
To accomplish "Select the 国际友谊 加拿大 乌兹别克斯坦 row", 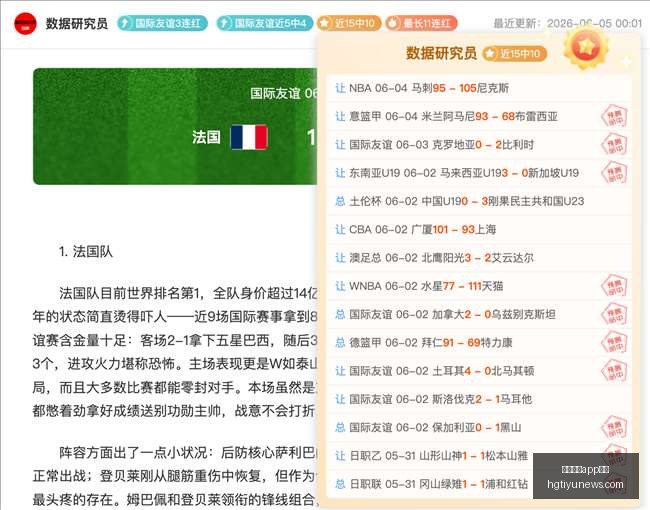I will [479, 314].
